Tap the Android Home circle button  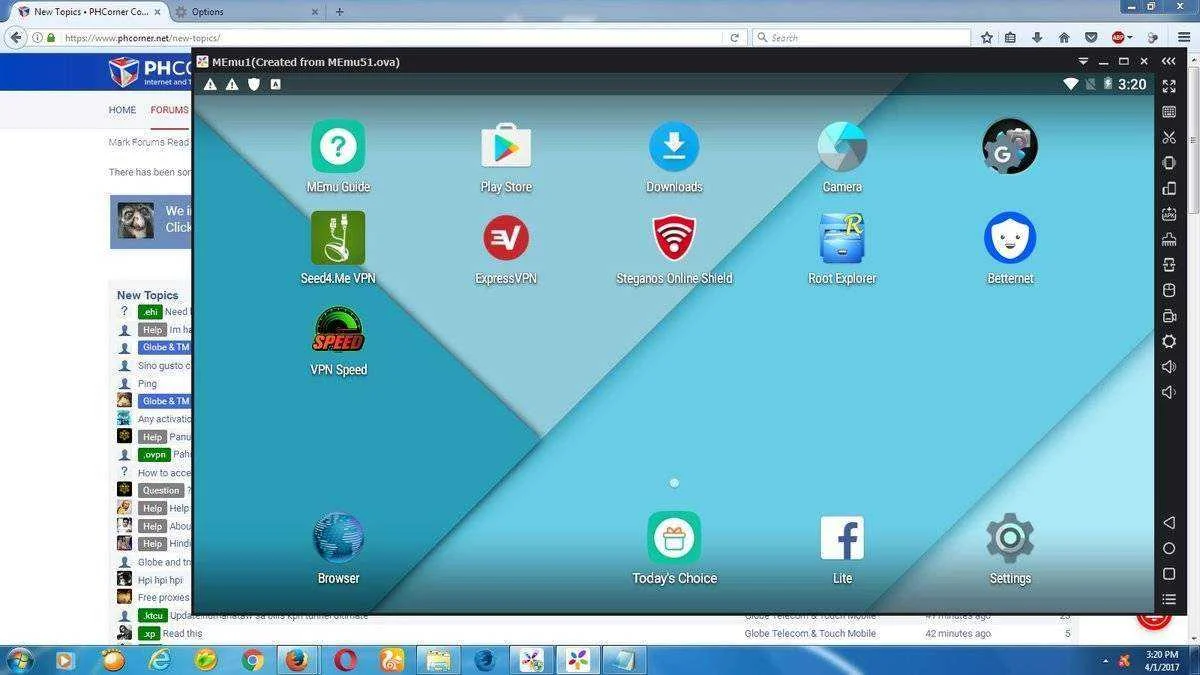pos(1169,548)
